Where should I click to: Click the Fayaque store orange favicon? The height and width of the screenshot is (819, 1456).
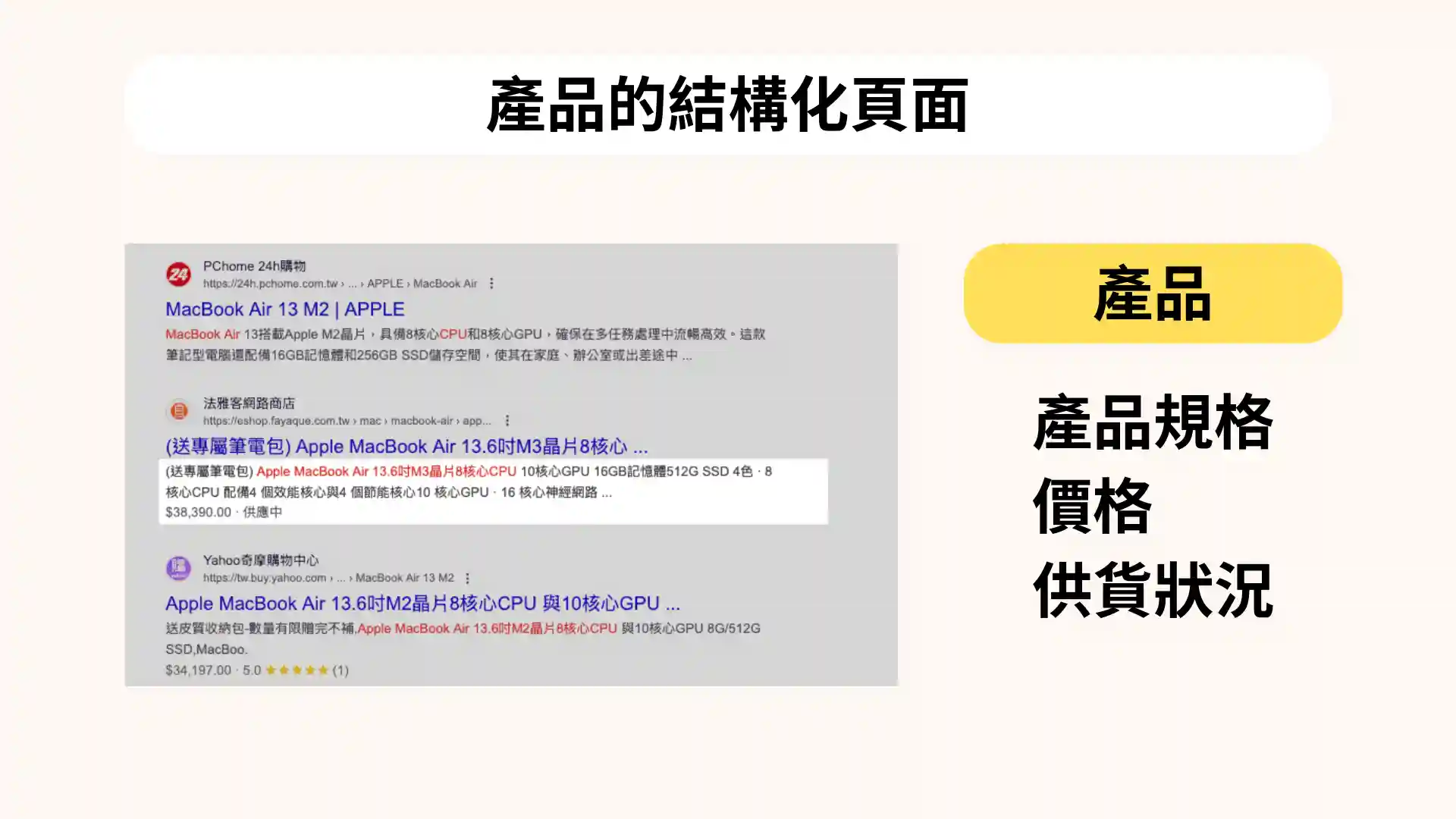tap(178, 411)
